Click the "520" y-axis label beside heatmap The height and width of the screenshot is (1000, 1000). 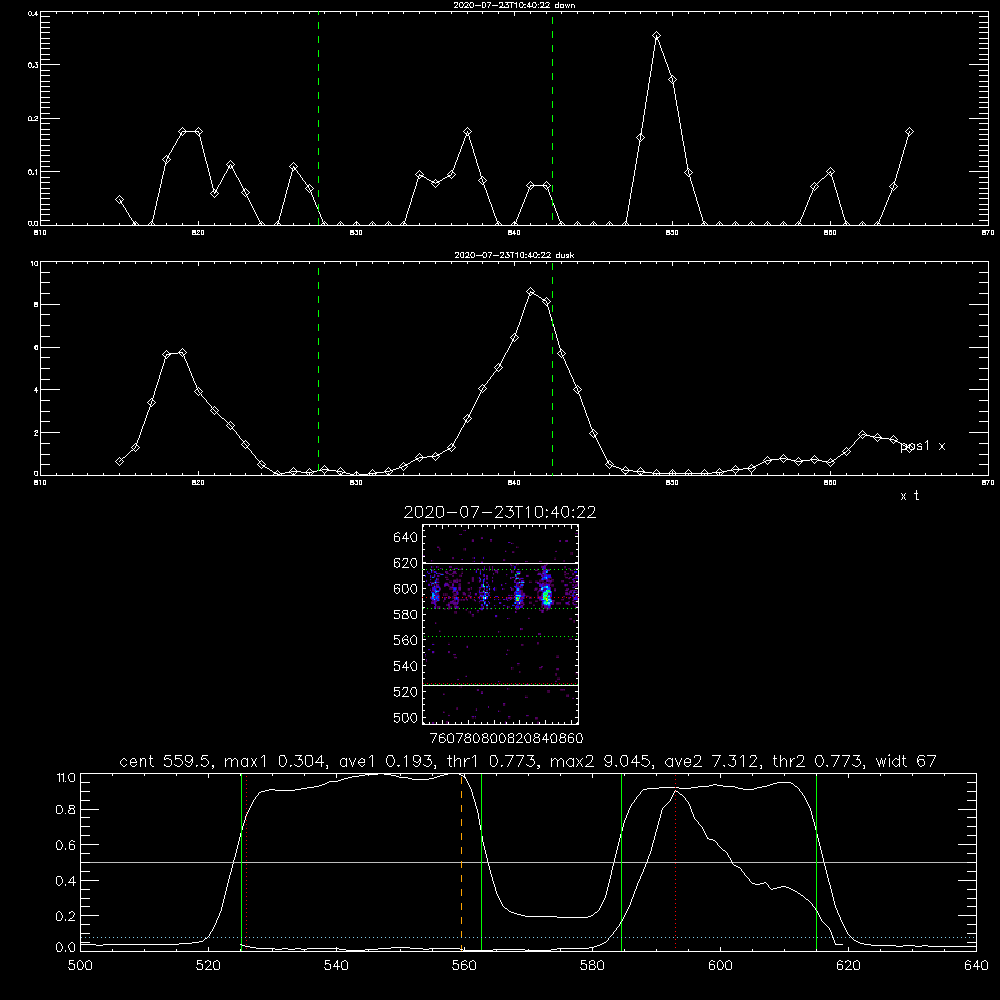pos(405,692)
